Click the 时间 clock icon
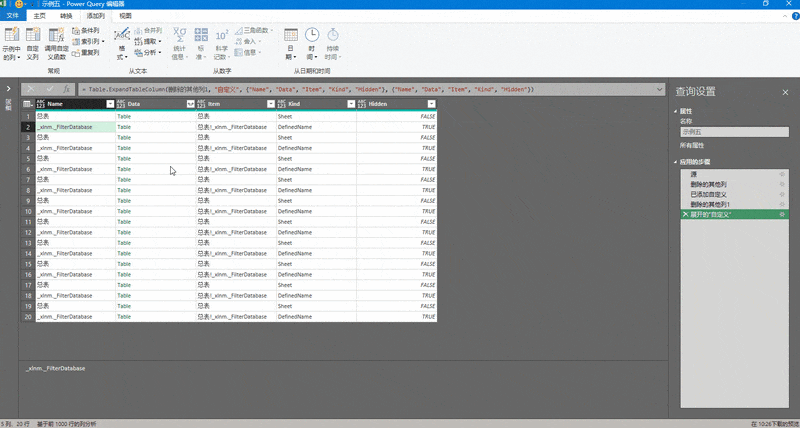Screen dimensions: 800x428 pos(312,46)
